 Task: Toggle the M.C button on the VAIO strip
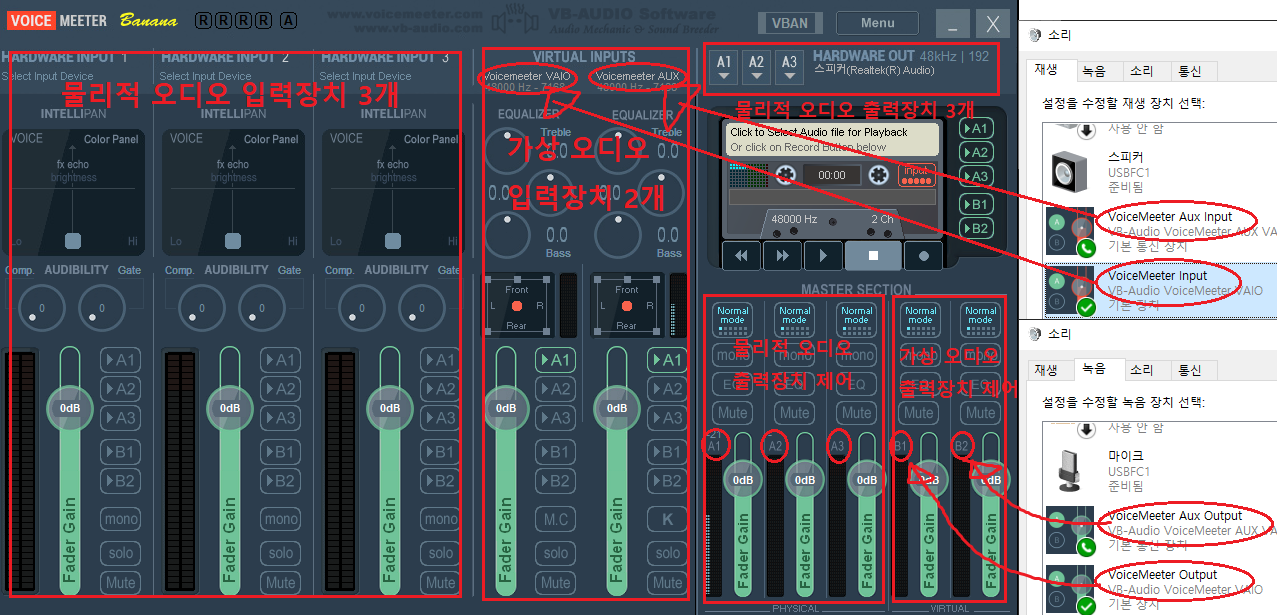[556, 519]
